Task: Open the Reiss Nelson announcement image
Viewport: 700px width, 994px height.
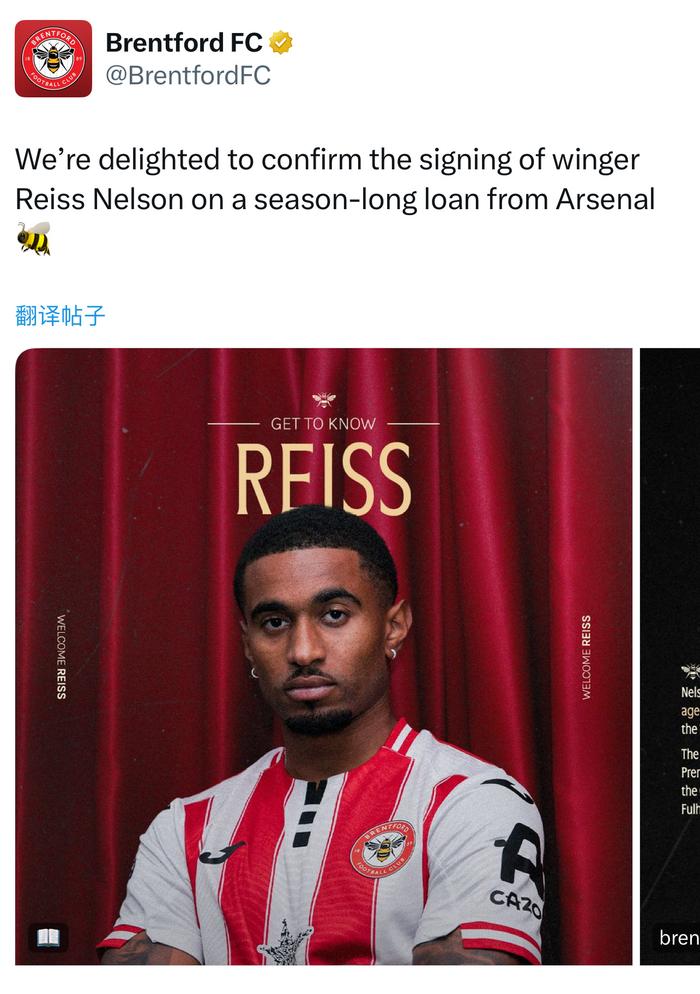Action: [x=323, y=656]
